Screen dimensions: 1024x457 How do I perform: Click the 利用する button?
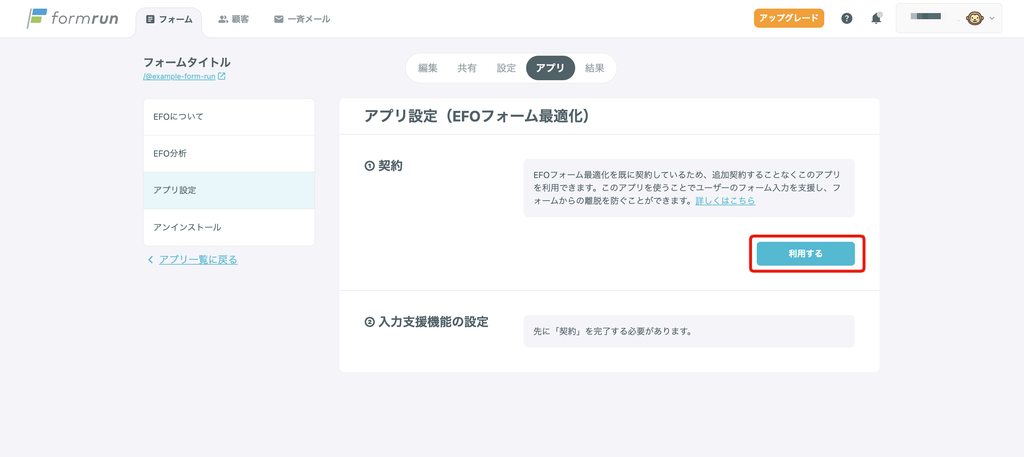805,254
